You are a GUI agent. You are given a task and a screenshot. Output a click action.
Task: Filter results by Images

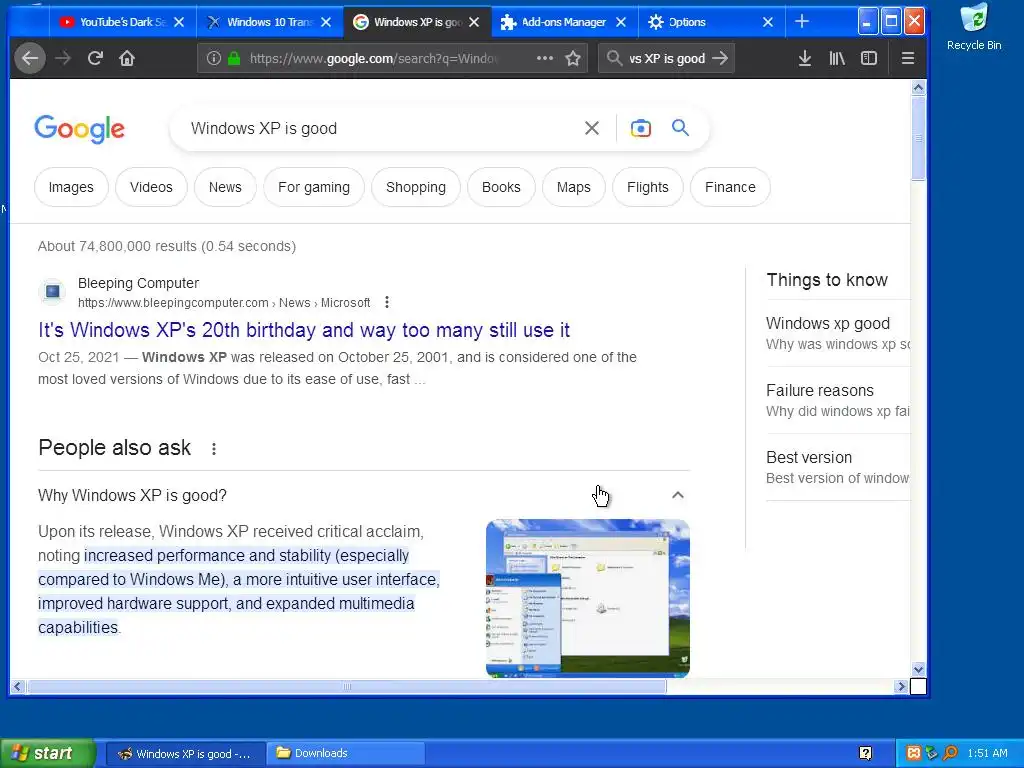click(x=71, y=187)
